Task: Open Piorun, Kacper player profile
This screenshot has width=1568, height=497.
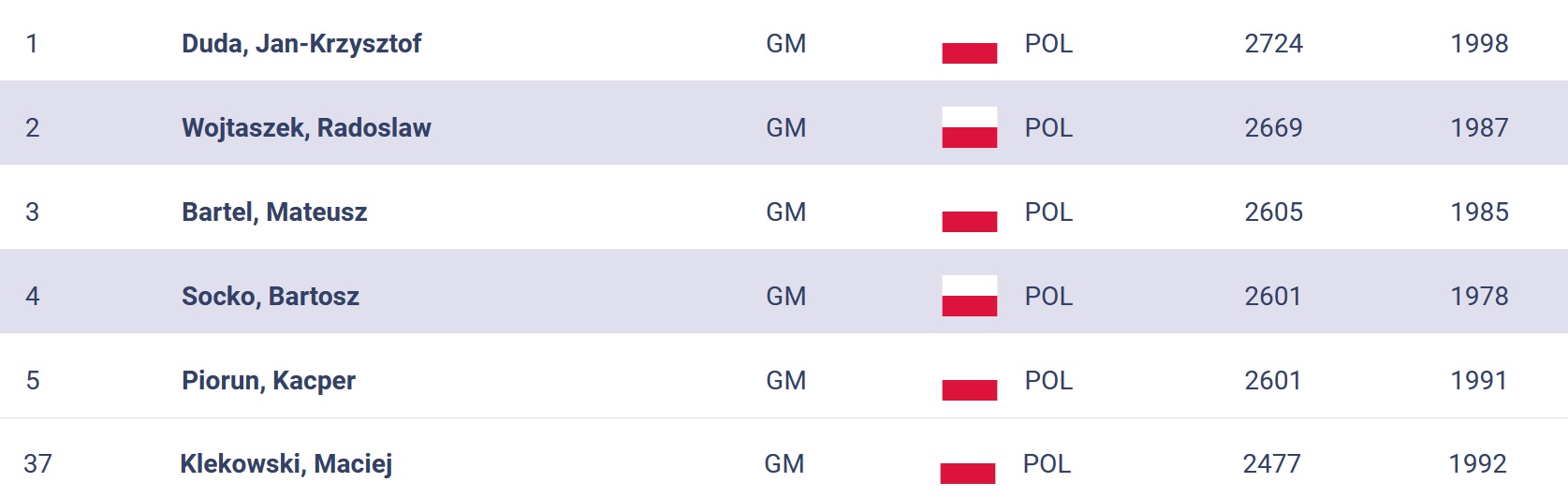Action: (269, 381)
